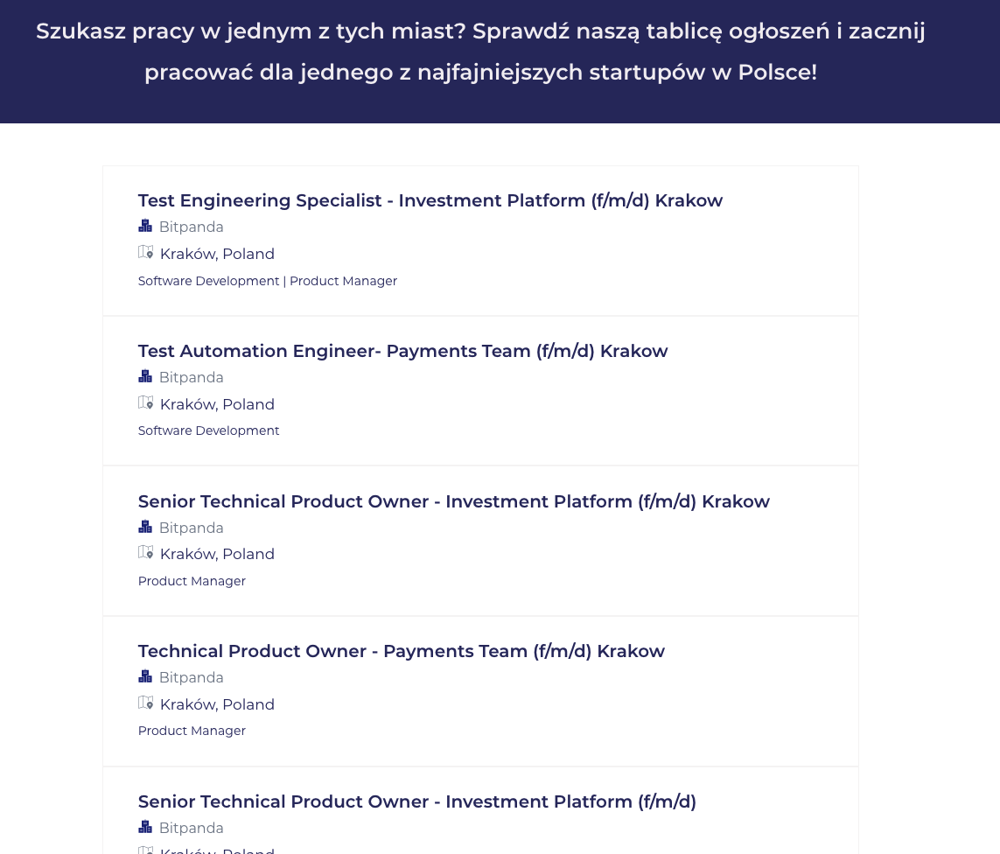Open Test Engineering Specialist - Investment Platform job
Viewport: 1000px width, 854px height.
(x=430, y=201)
